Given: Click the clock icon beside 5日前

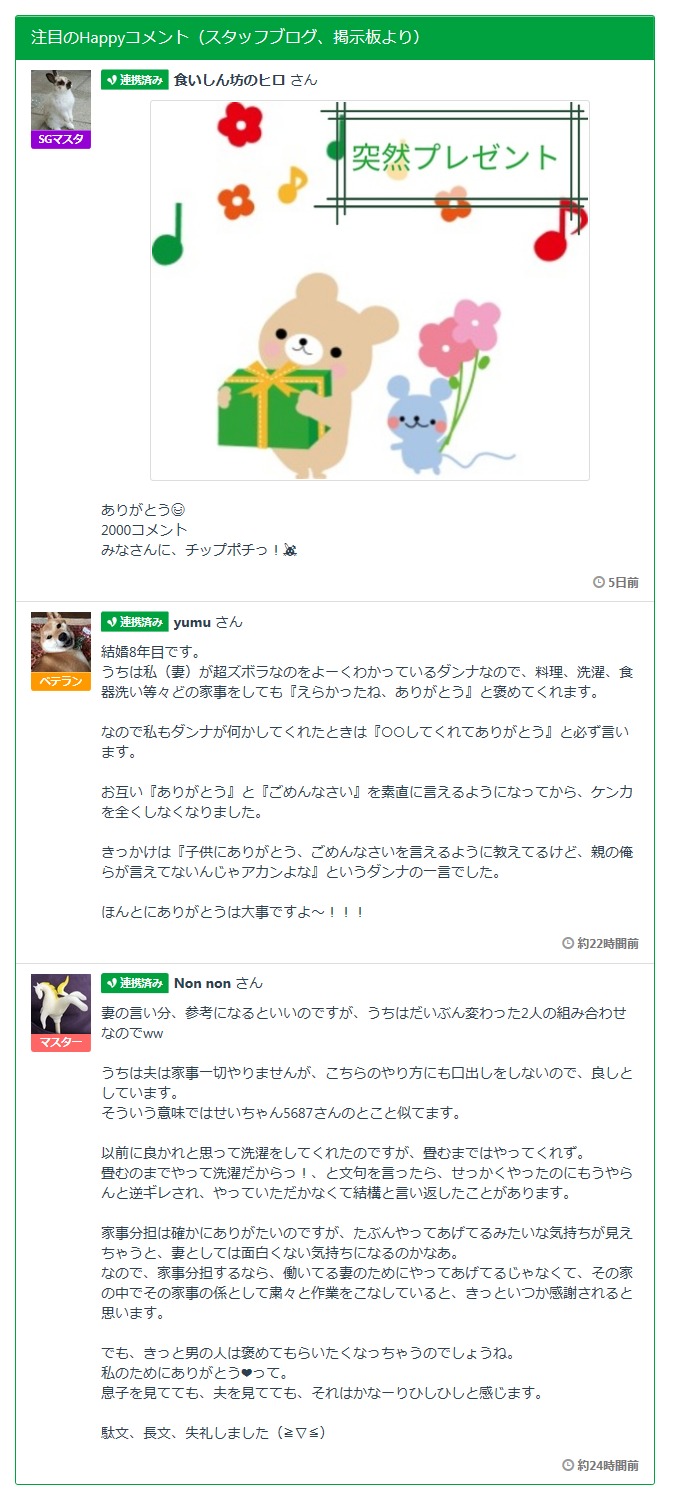Looking at the screenshot, I should point(599,582).
